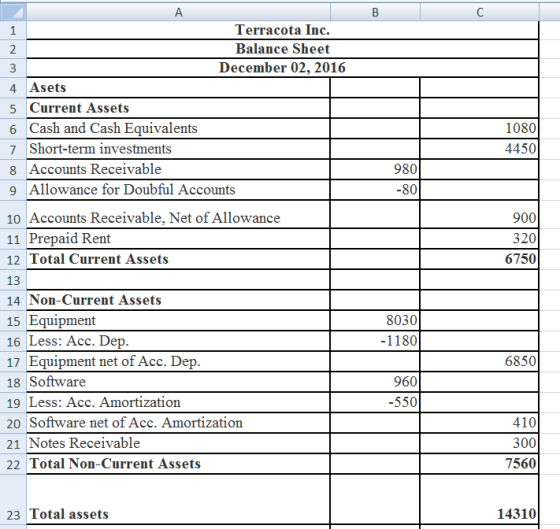Click the Select All corner triangle
This screenshot has height=529, width=560.
pos(13,13)
